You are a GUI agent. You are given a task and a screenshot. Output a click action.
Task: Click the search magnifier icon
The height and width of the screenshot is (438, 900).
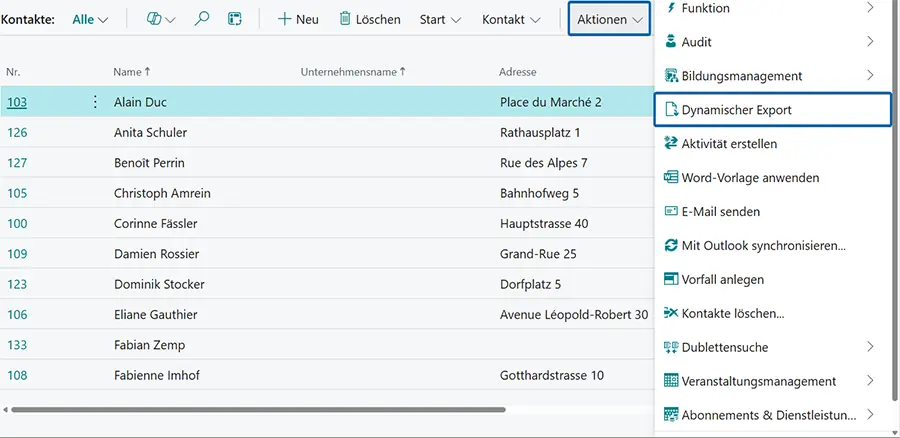(x=201, y=19)
